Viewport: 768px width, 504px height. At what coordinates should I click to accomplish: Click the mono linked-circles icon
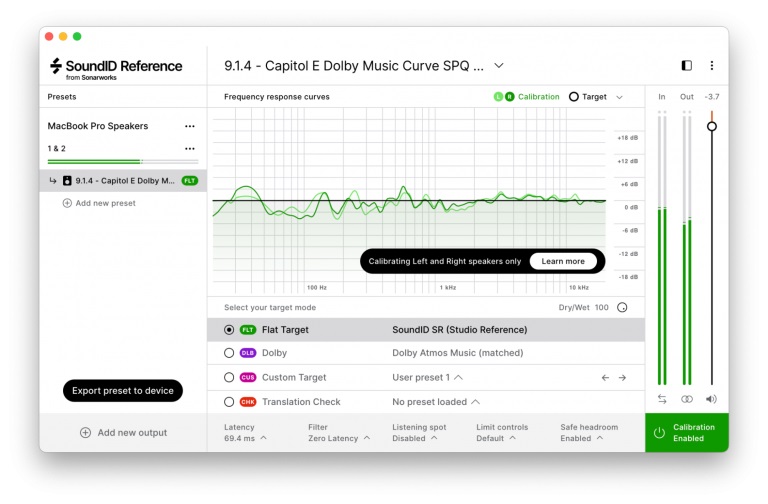tap(687, 399)
